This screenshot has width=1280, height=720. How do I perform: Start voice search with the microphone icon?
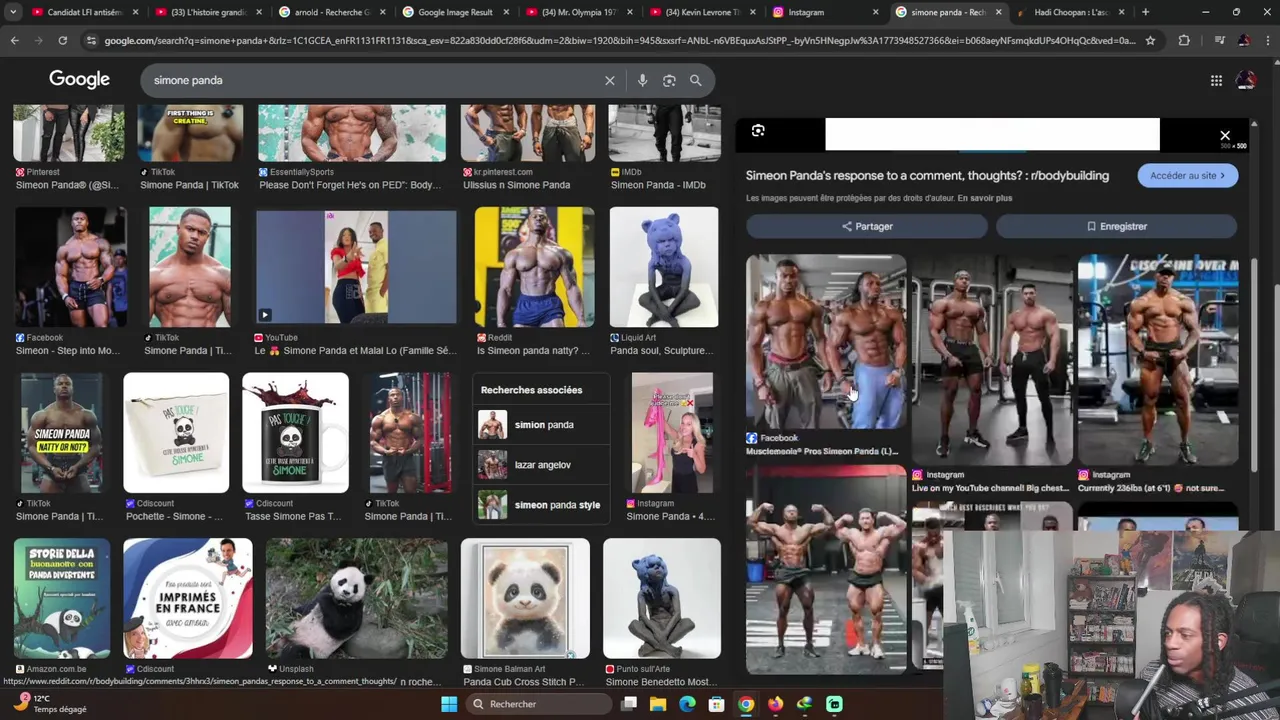(642, 80)
